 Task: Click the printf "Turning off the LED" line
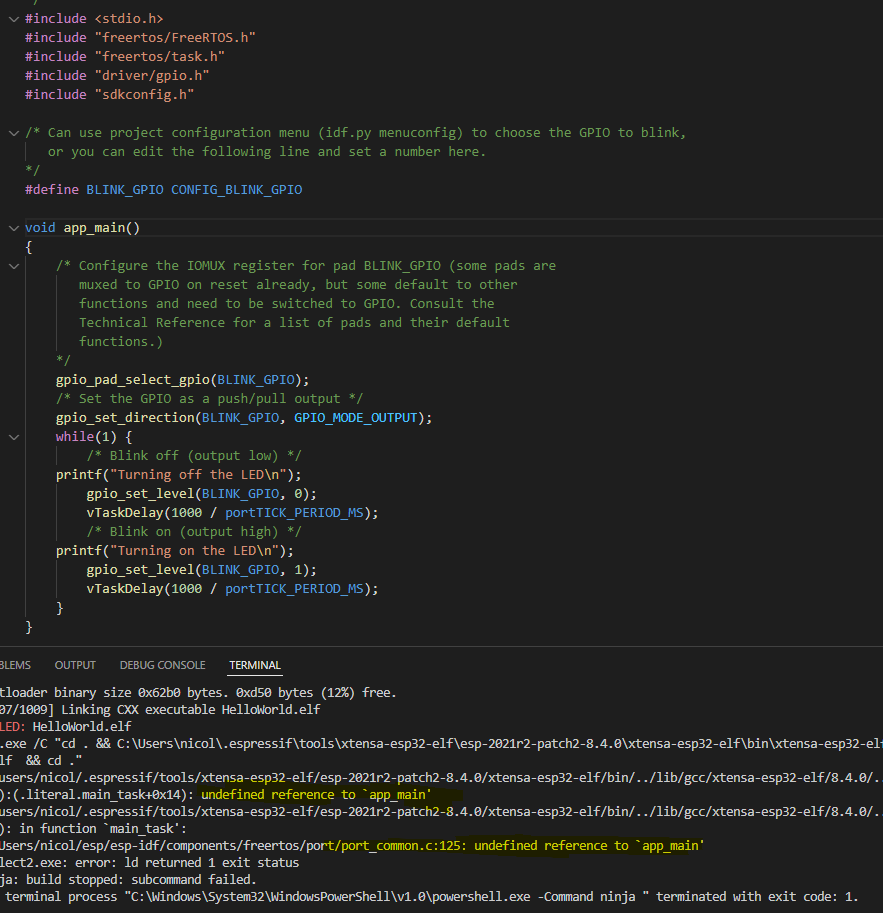178,475
